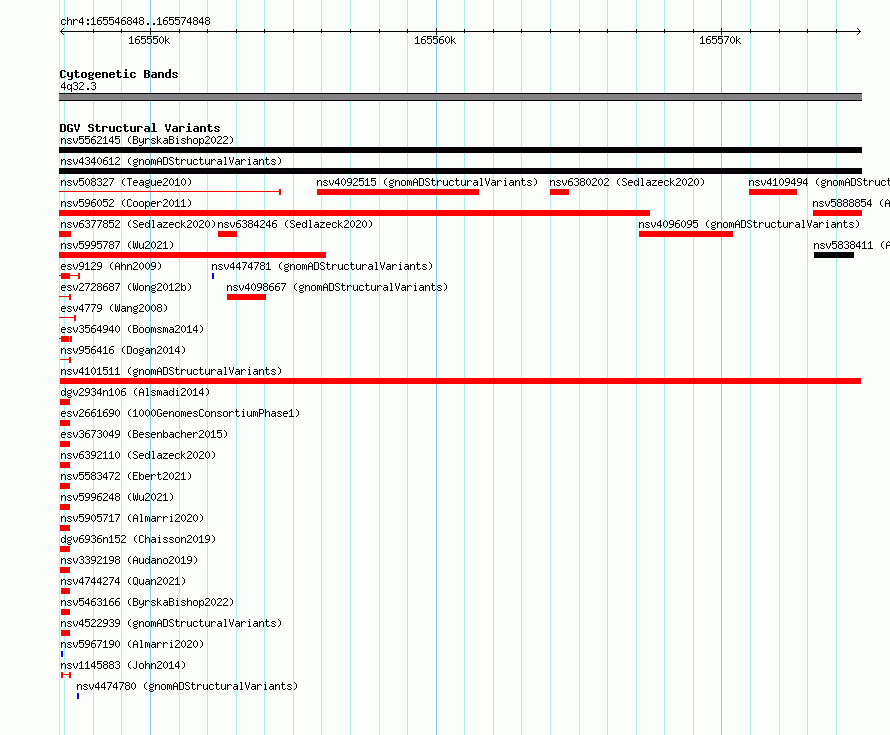The image size is (890, 735).
Task: Open variant nsv508327 (Teague2010)
Action: [126, 182]
